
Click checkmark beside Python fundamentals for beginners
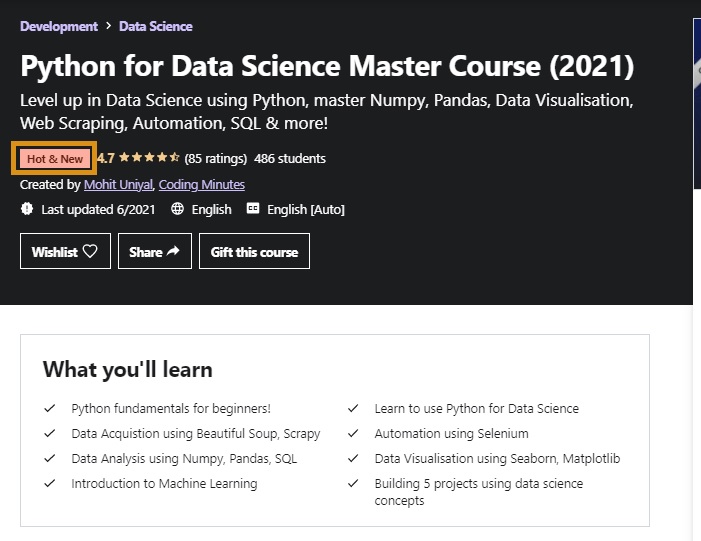(x=50, y=409)
